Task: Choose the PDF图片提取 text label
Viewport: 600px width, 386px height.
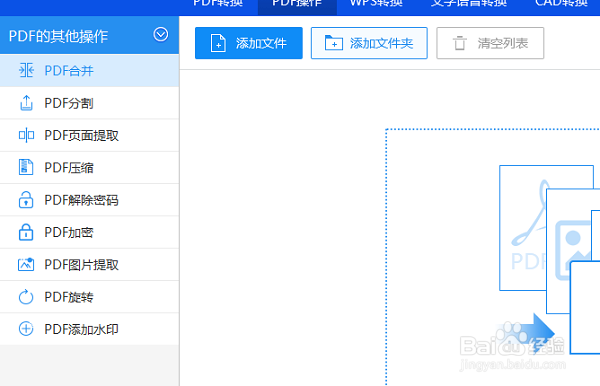Action: click(x=82, y=265)
